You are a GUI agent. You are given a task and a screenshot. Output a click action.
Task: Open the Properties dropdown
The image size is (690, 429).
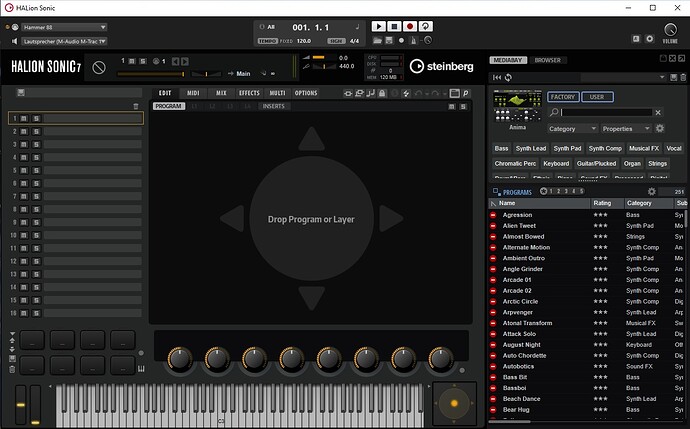626,128
